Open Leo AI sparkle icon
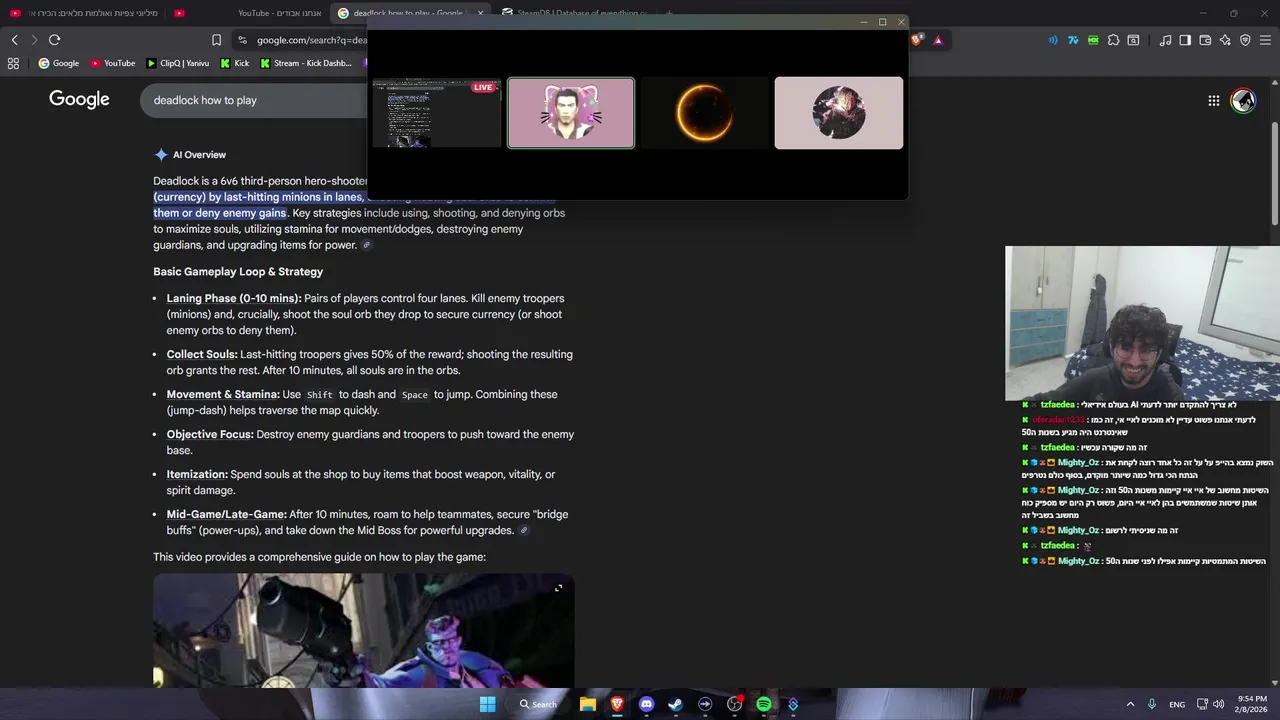The image size is (1280, 720). pyautogui.click(x=1225, y=40)
